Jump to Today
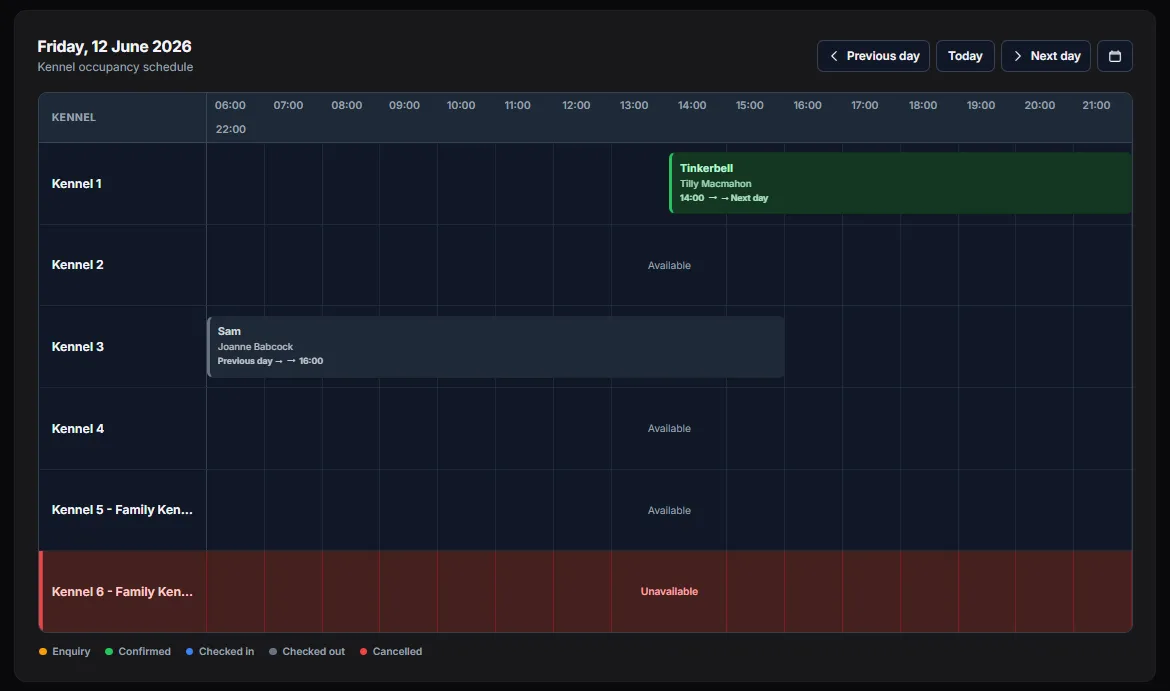The width and height of the screenshot is (1170, 691). coord(965,56)
